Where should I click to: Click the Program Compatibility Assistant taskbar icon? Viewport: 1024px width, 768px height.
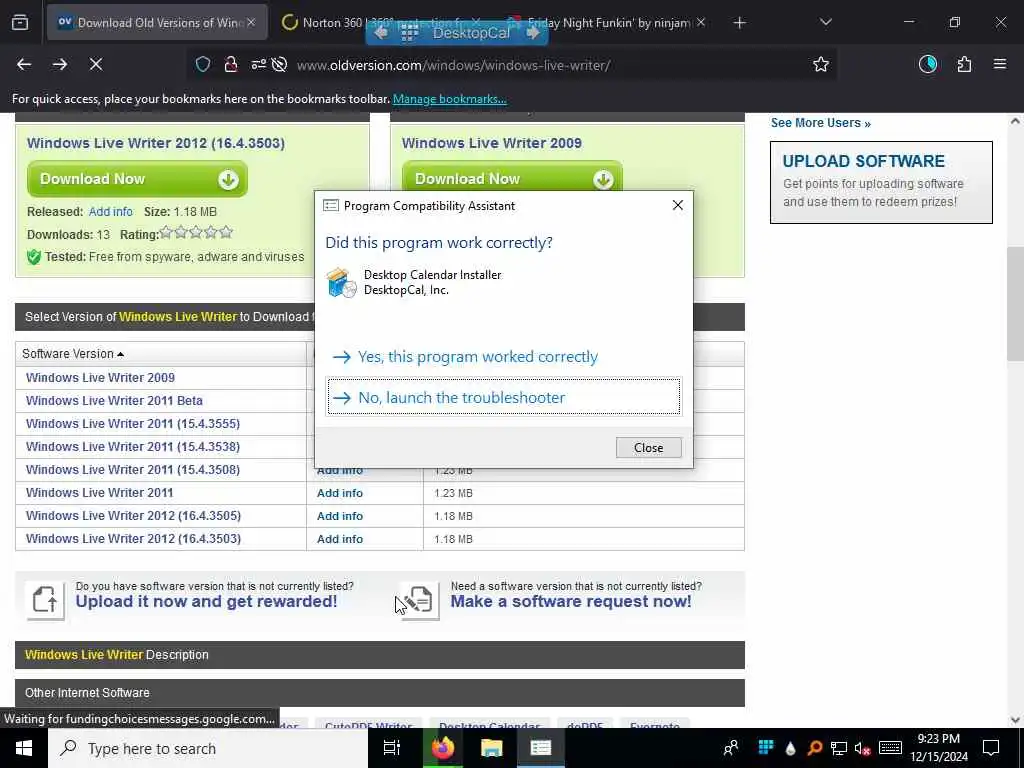click(541, 748)
